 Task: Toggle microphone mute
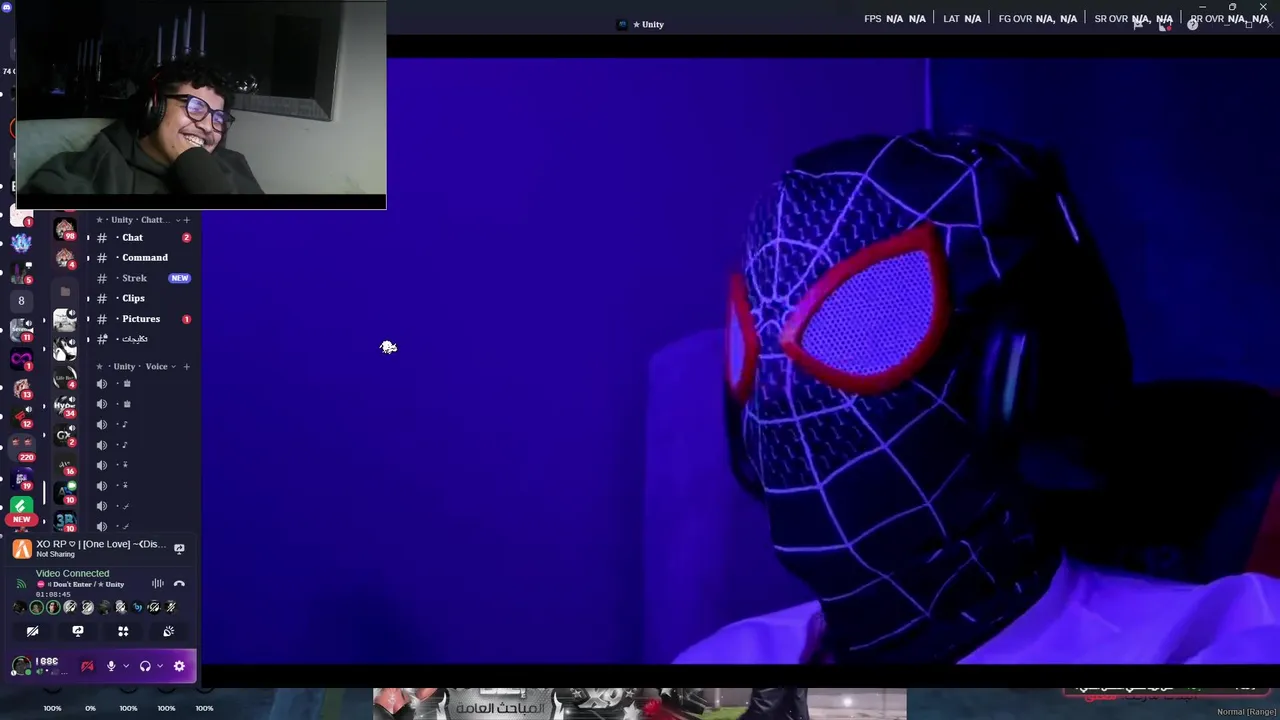[x=111, y=666]
